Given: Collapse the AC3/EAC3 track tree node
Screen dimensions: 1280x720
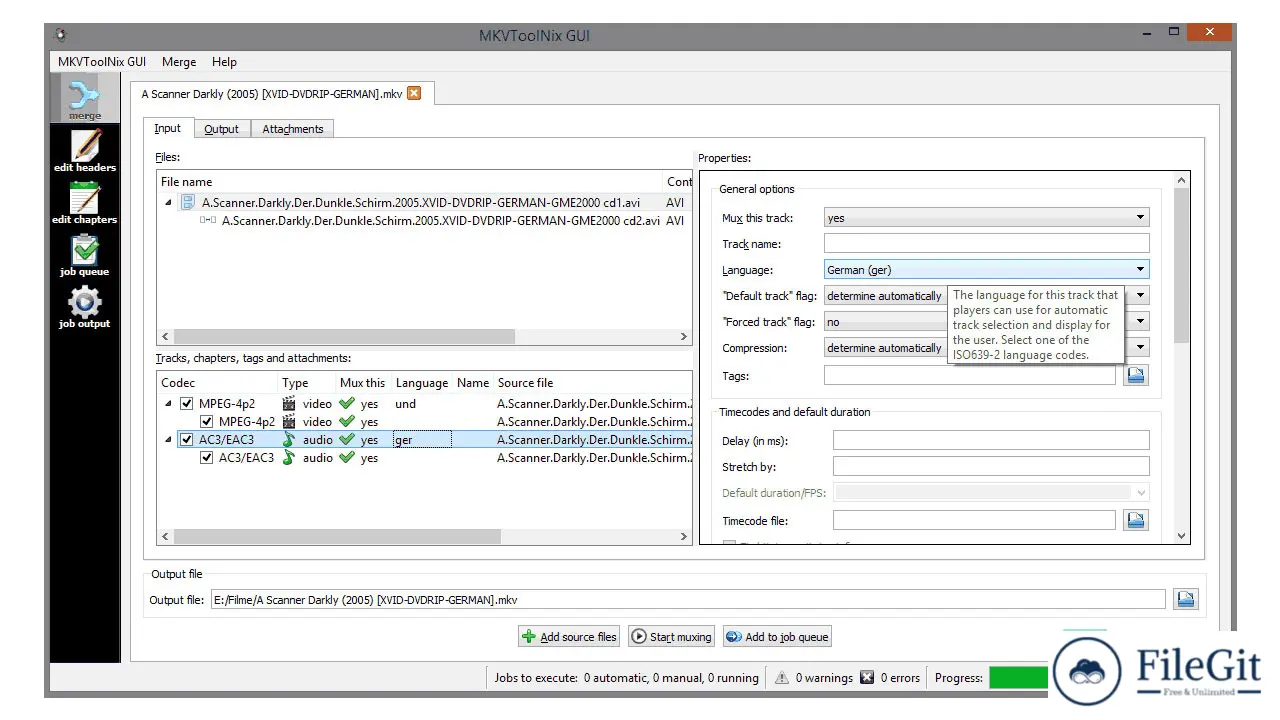Looking at the screenshot, I should [168, 440].
